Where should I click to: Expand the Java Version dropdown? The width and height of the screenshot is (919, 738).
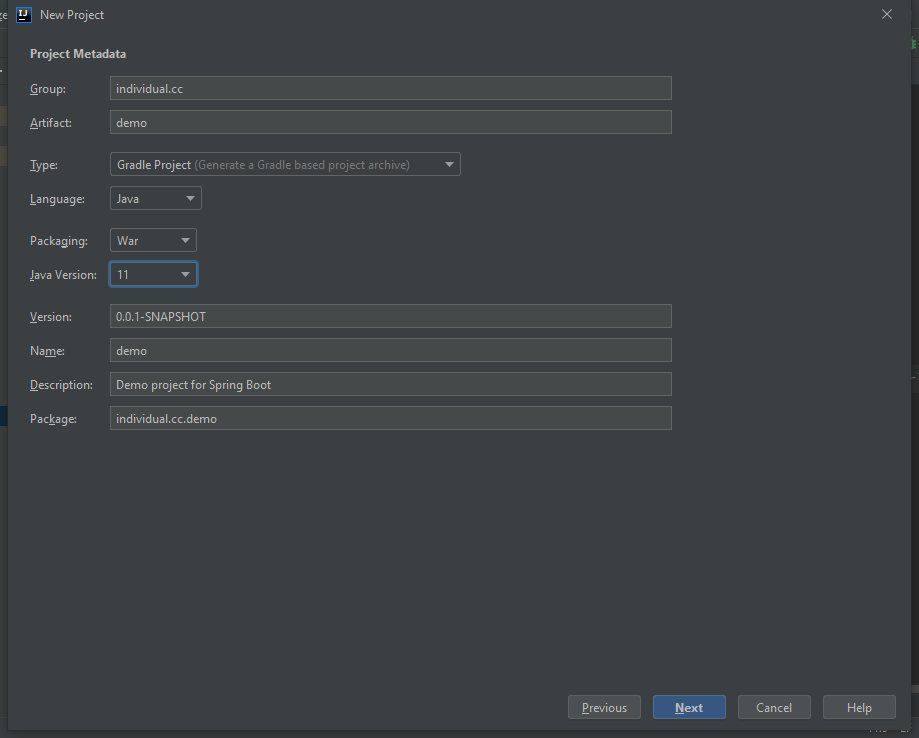(153, 274)
